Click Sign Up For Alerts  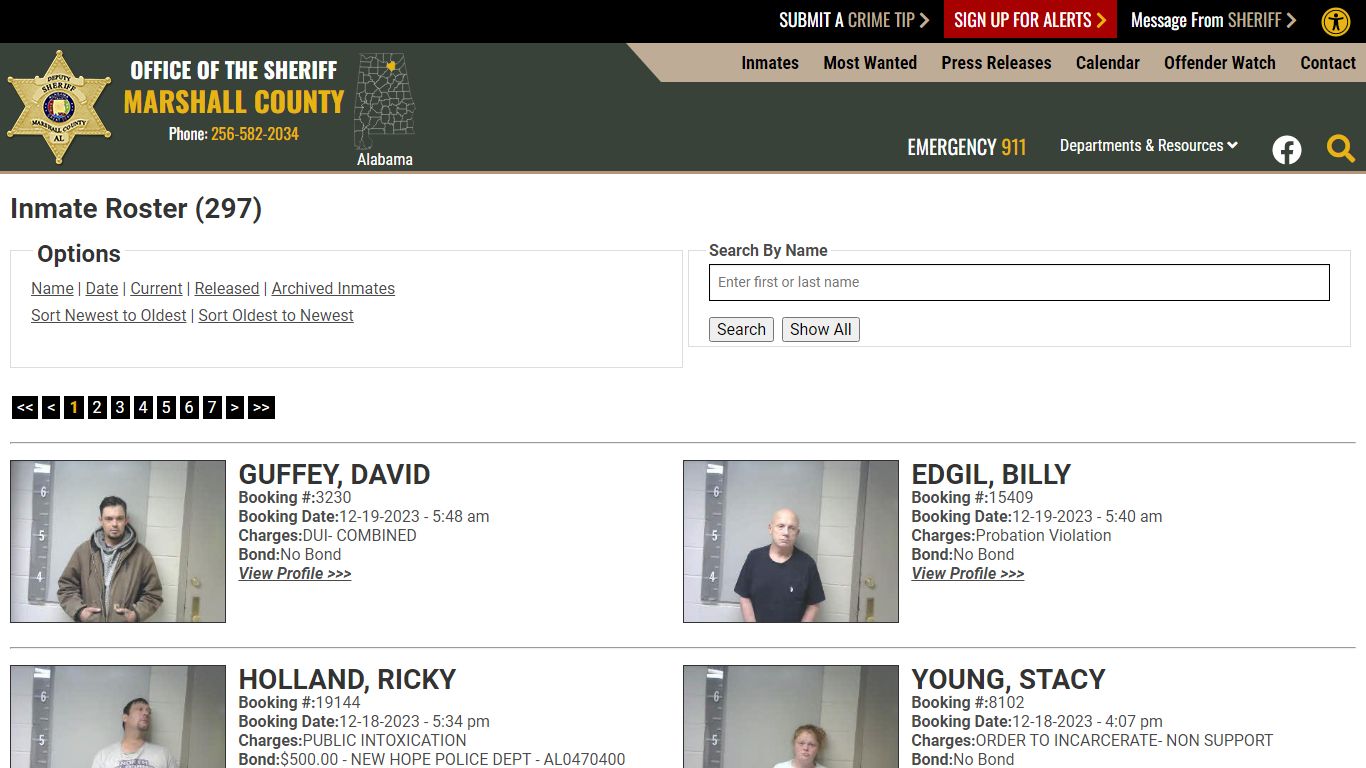click(x=1030, y=20)
